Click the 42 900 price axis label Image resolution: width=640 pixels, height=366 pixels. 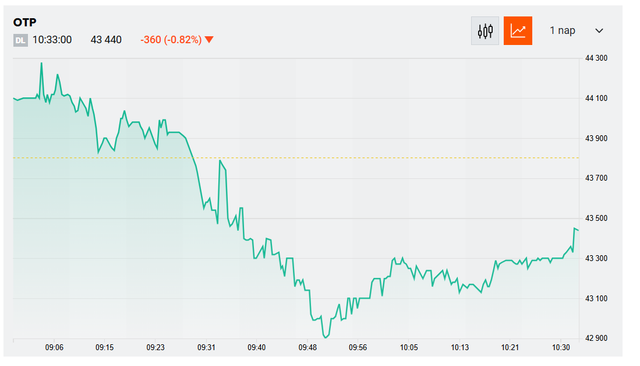coord(596,338)
